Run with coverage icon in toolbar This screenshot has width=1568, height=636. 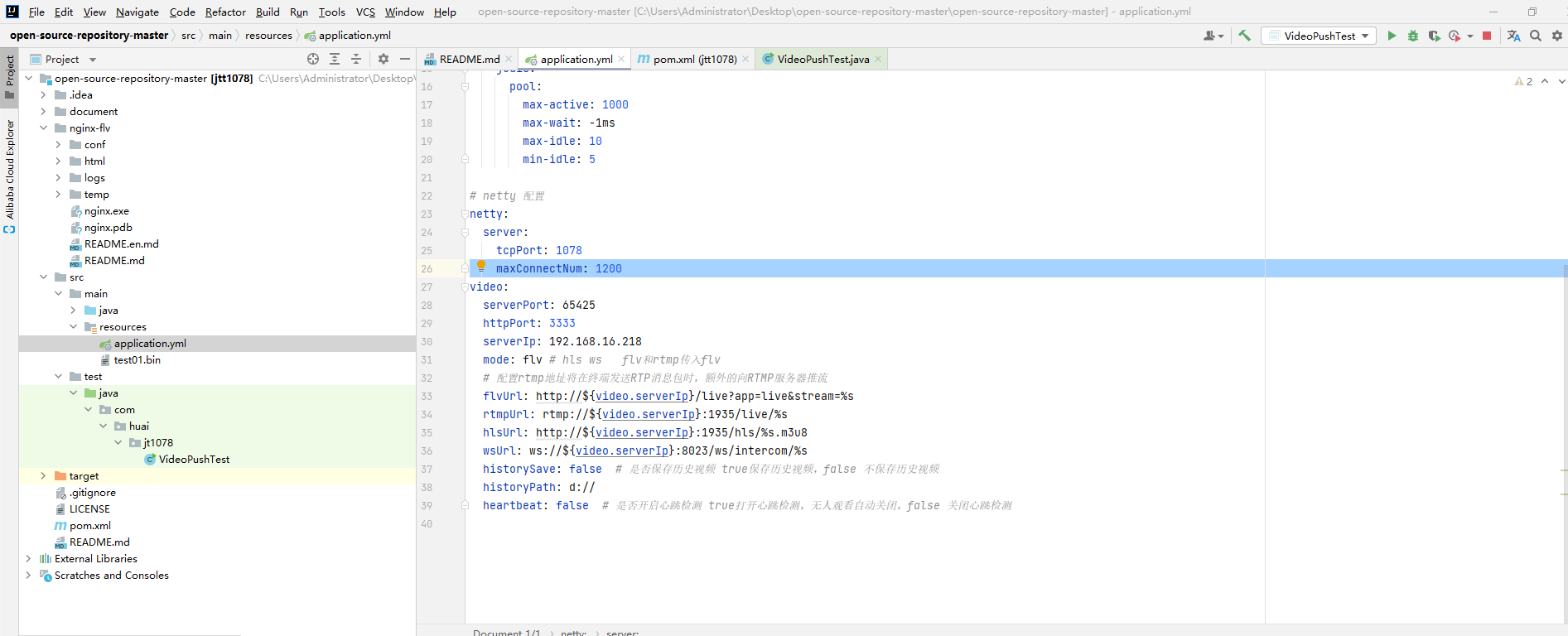coord(1435,36)
